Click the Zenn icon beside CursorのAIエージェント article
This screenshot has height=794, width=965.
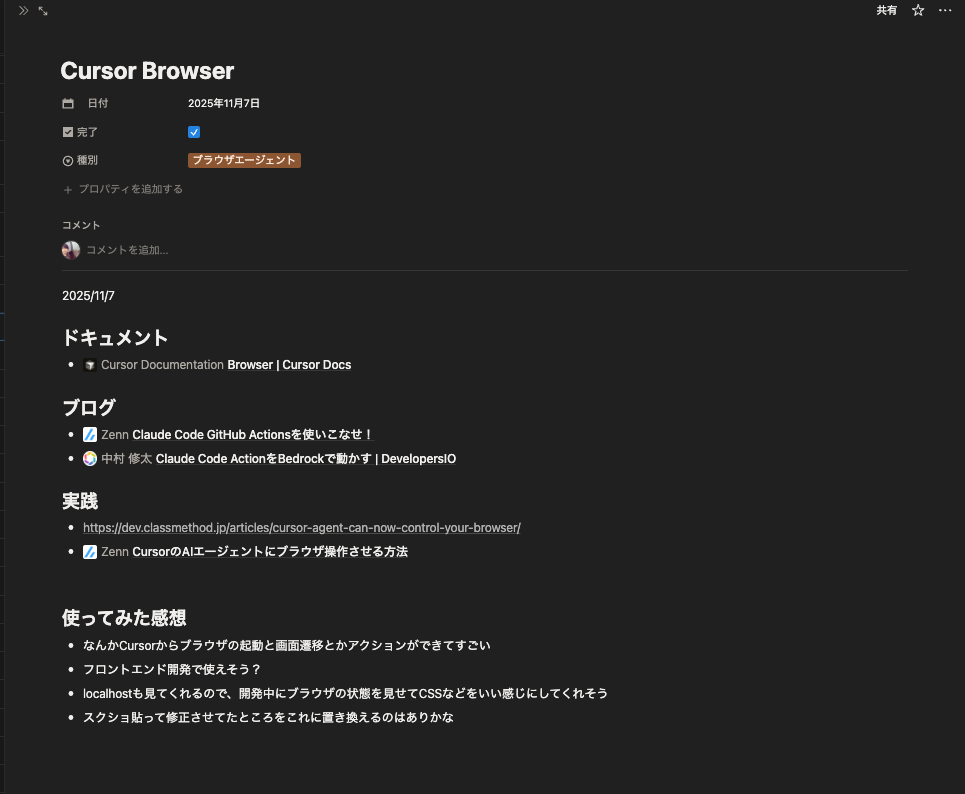[x=89, y=551]
